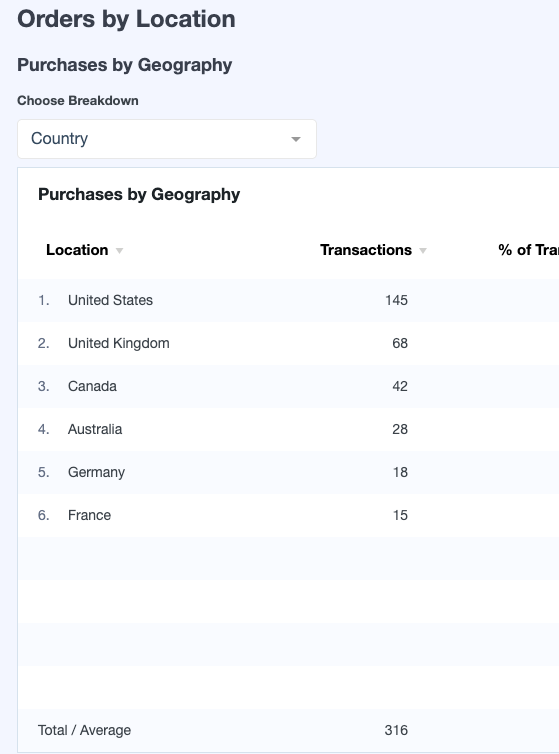Viewport: 559px width, 754px height.
Task: Click the 316 total transactions value
Action: (396, 730)
